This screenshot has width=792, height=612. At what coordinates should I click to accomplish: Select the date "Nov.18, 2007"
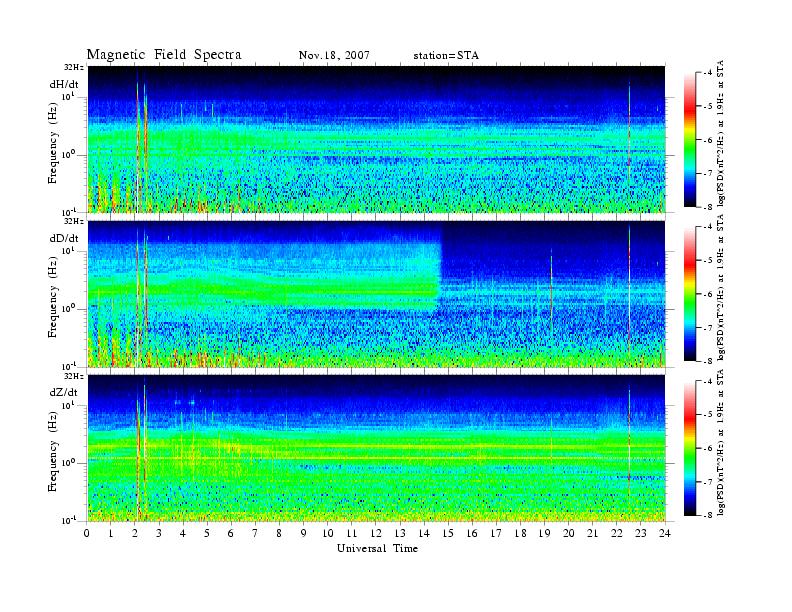click(x=334, y=56)
